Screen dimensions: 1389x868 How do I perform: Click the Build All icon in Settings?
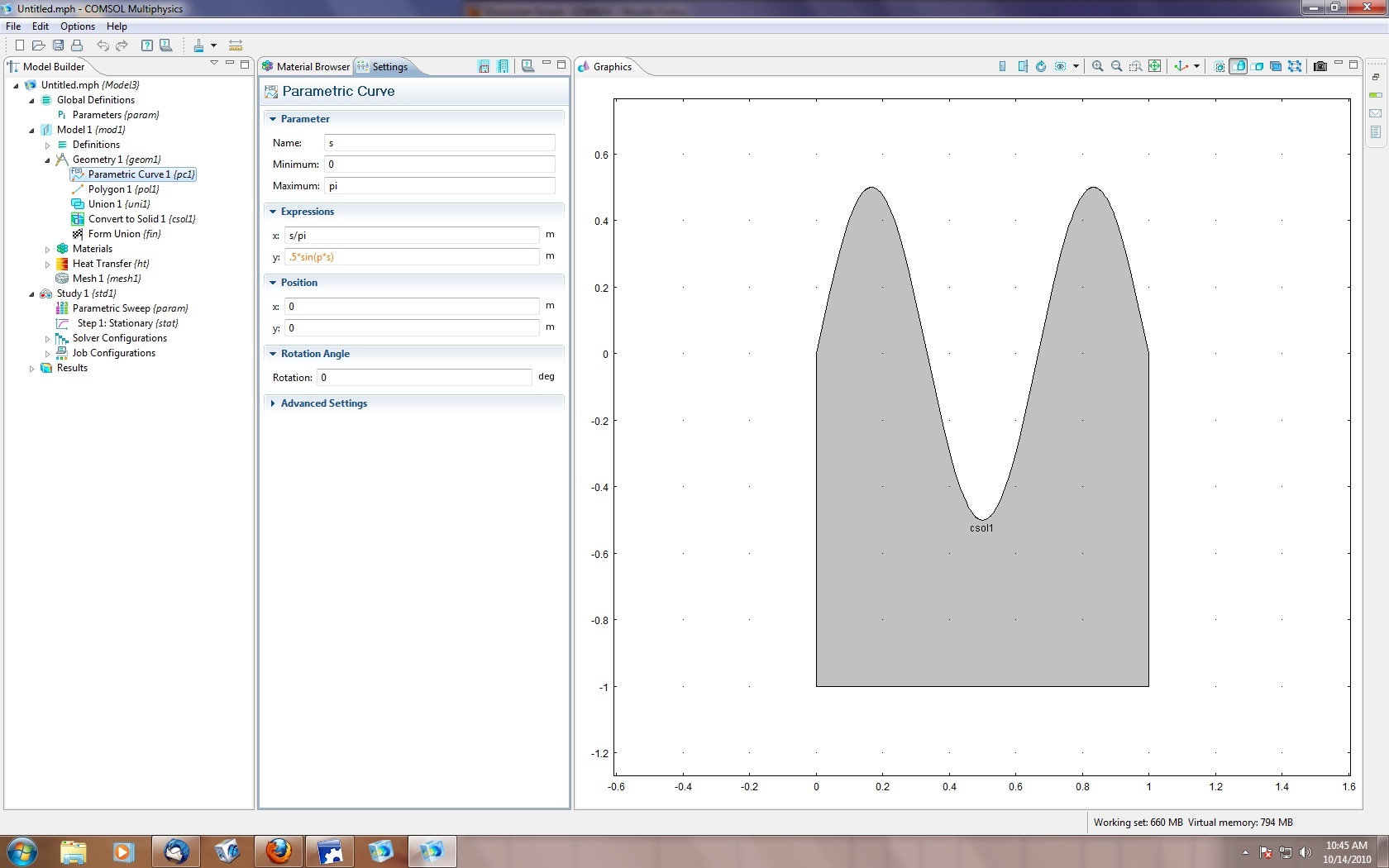point(503,67)
